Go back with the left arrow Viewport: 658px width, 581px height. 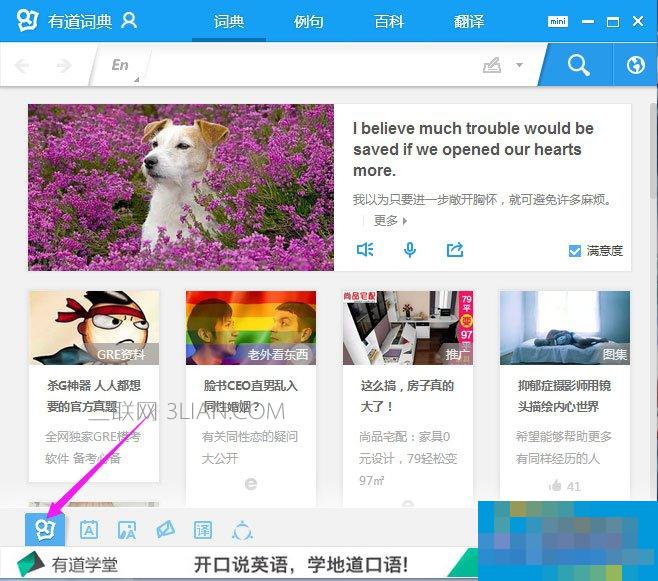[22, 65]
